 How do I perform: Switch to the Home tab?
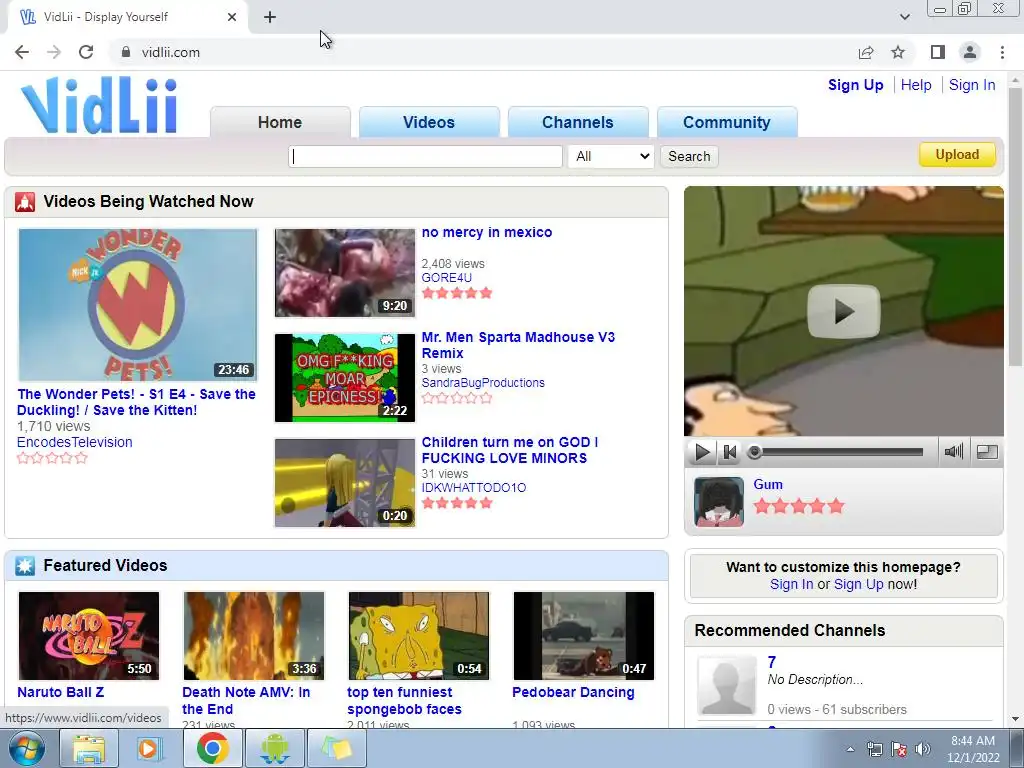point(280,122)
